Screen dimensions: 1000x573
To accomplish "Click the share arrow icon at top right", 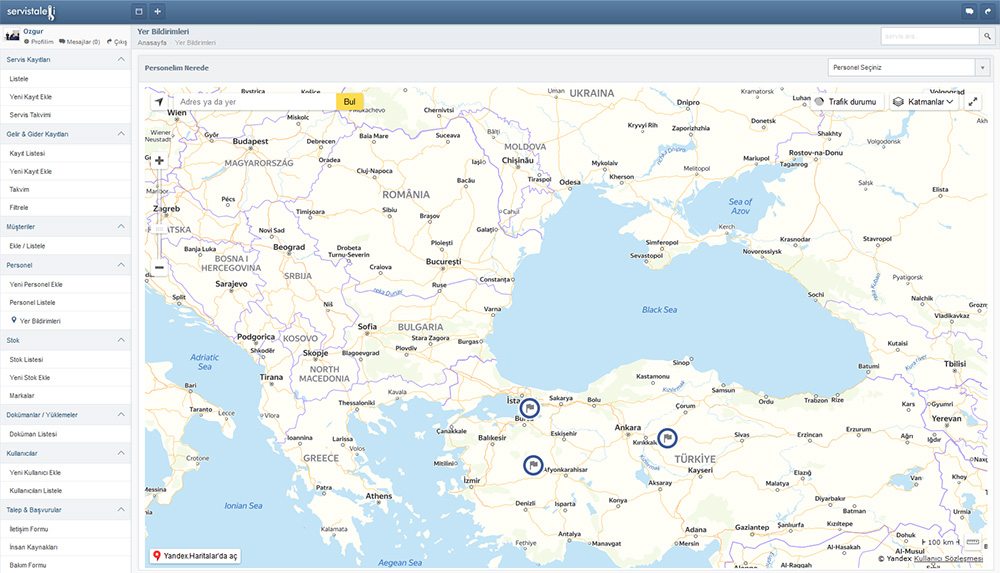I will 988,11.
